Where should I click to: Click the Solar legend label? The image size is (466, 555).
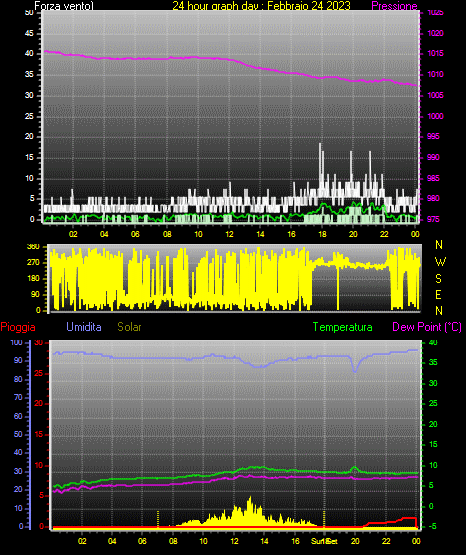tap(129, 327)
